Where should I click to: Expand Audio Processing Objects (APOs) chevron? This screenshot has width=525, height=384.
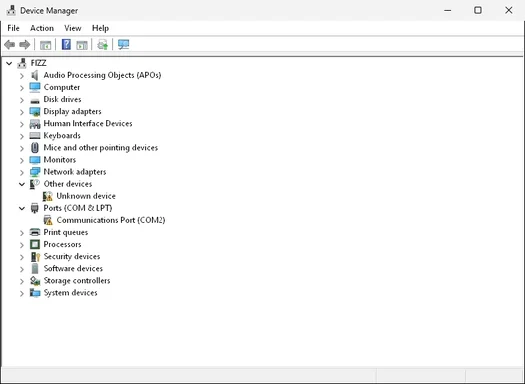(x=22, y=76)
